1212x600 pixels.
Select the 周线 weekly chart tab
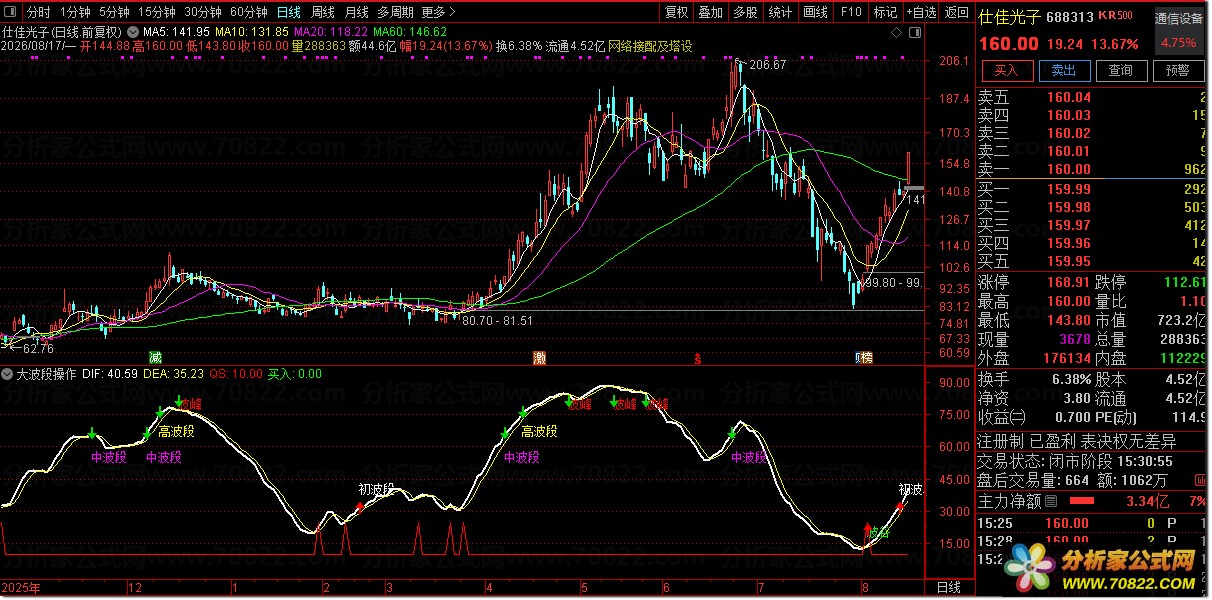[x=322, y=13]
